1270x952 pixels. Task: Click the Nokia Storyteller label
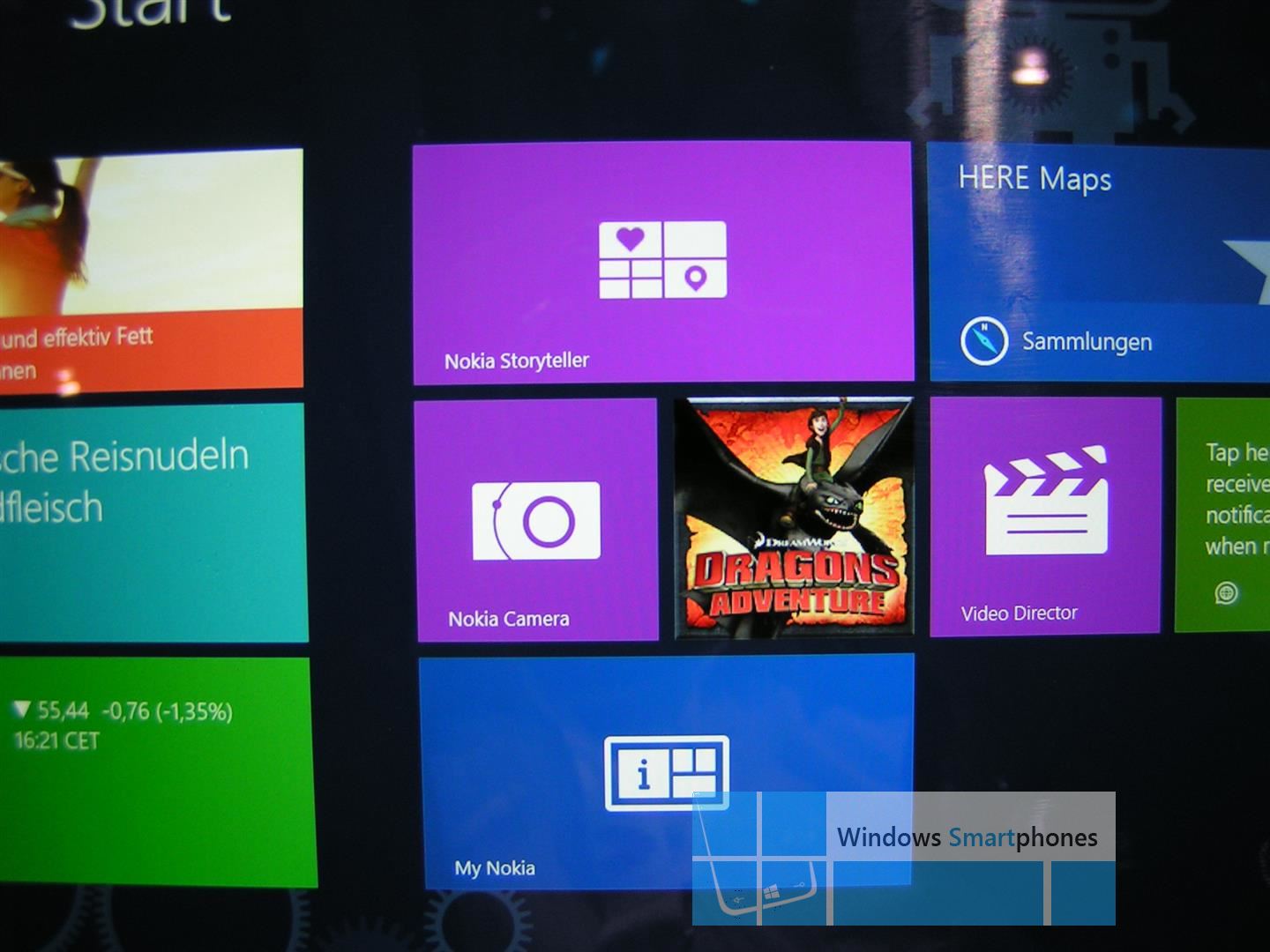517,361
